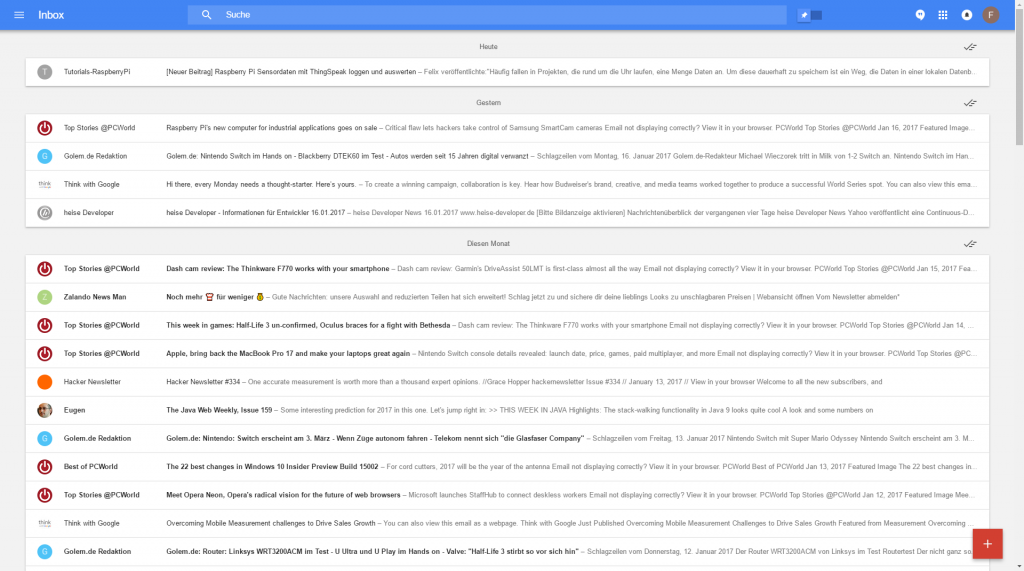Click Eugen's profile photo
Screen dimensions: 1024x571
pyautogui.click(x=44, y=410)
